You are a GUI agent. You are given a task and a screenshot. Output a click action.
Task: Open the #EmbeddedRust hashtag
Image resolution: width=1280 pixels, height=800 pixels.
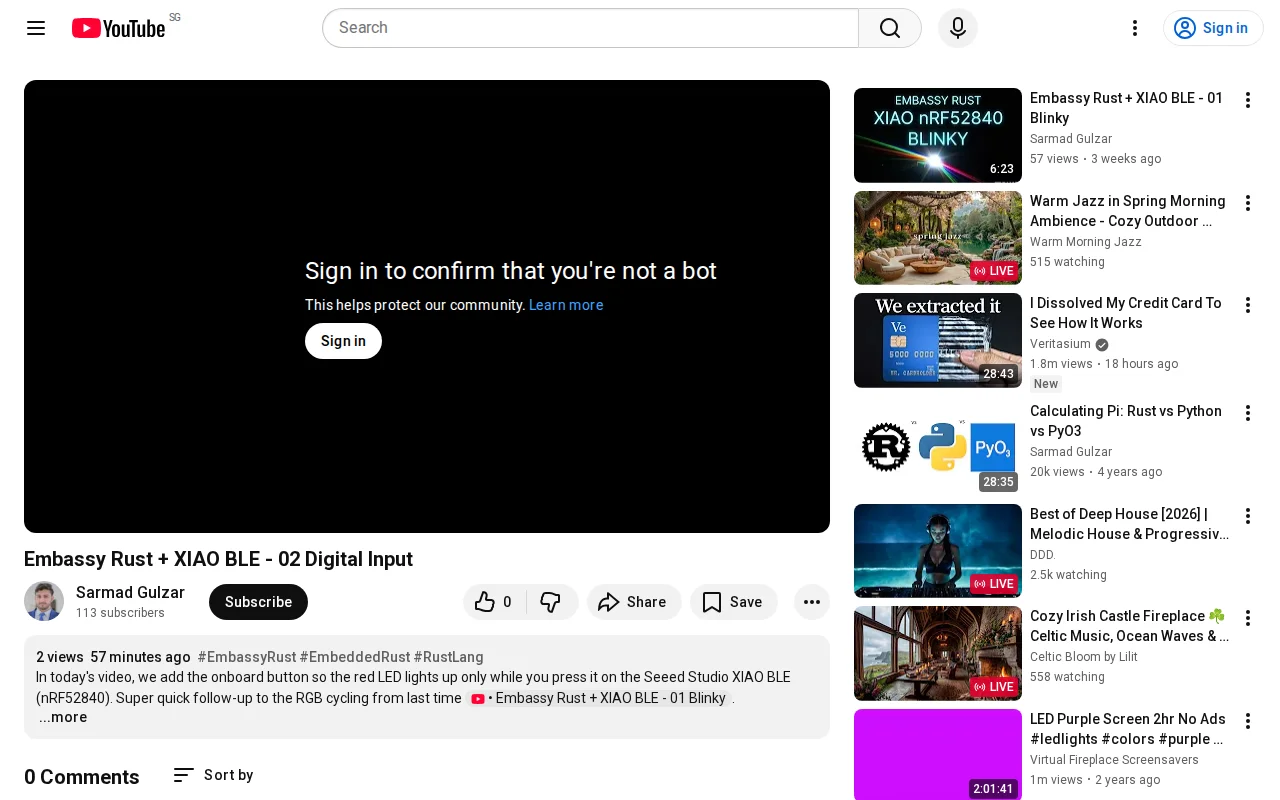pos(355,657)
